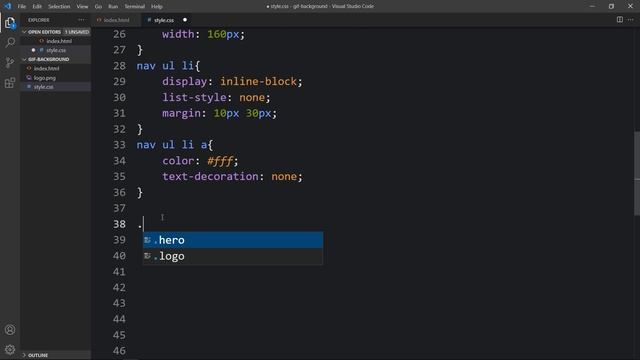640x360 pixels.
Task: Open the View menu
Action: point(82,6)
